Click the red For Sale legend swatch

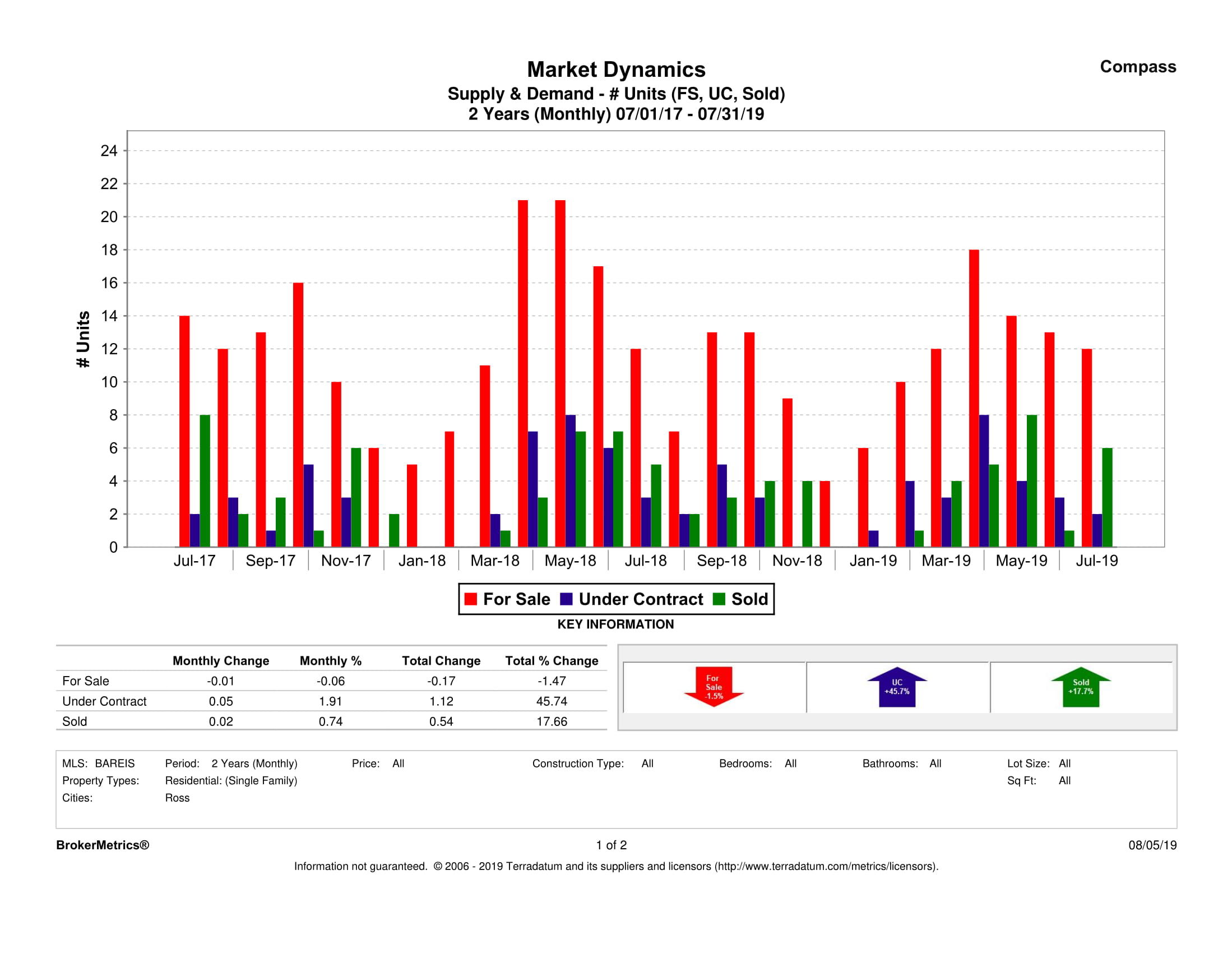[470, 599]
